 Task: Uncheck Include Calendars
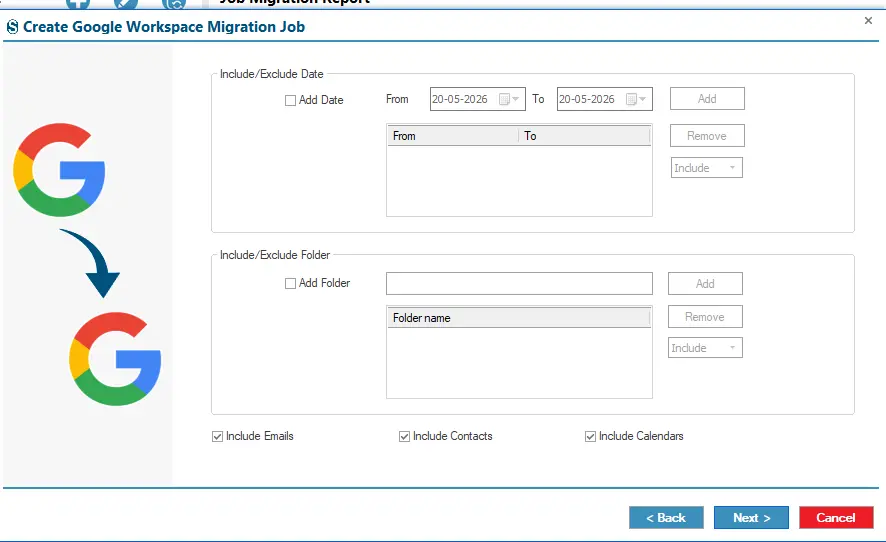590,436
